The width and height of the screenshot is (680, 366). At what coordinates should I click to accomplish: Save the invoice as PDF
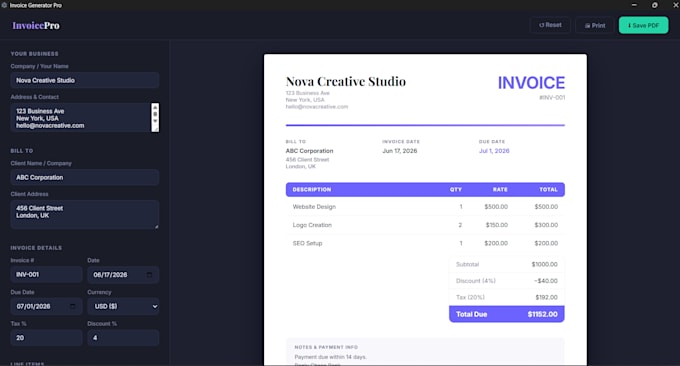(x=643, y=25)
